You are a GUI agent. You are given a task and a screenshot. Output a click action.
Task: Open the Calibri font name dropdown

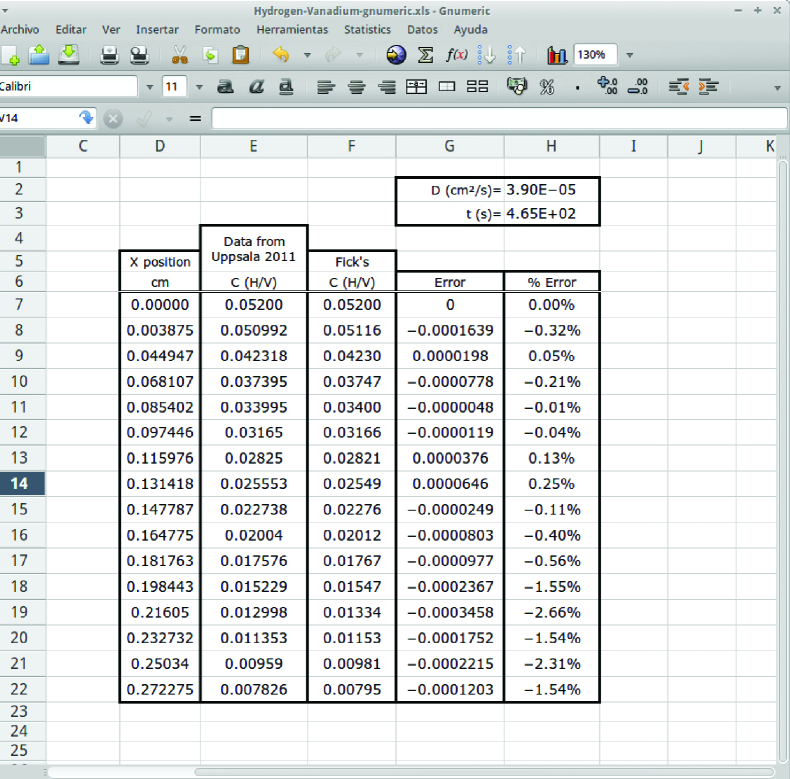click(150, 87)
